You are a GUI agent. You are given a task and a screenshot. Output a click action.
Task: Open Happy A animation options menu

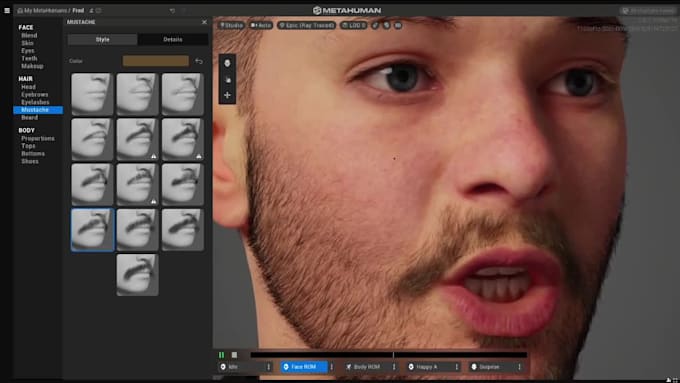click(457, 367)
